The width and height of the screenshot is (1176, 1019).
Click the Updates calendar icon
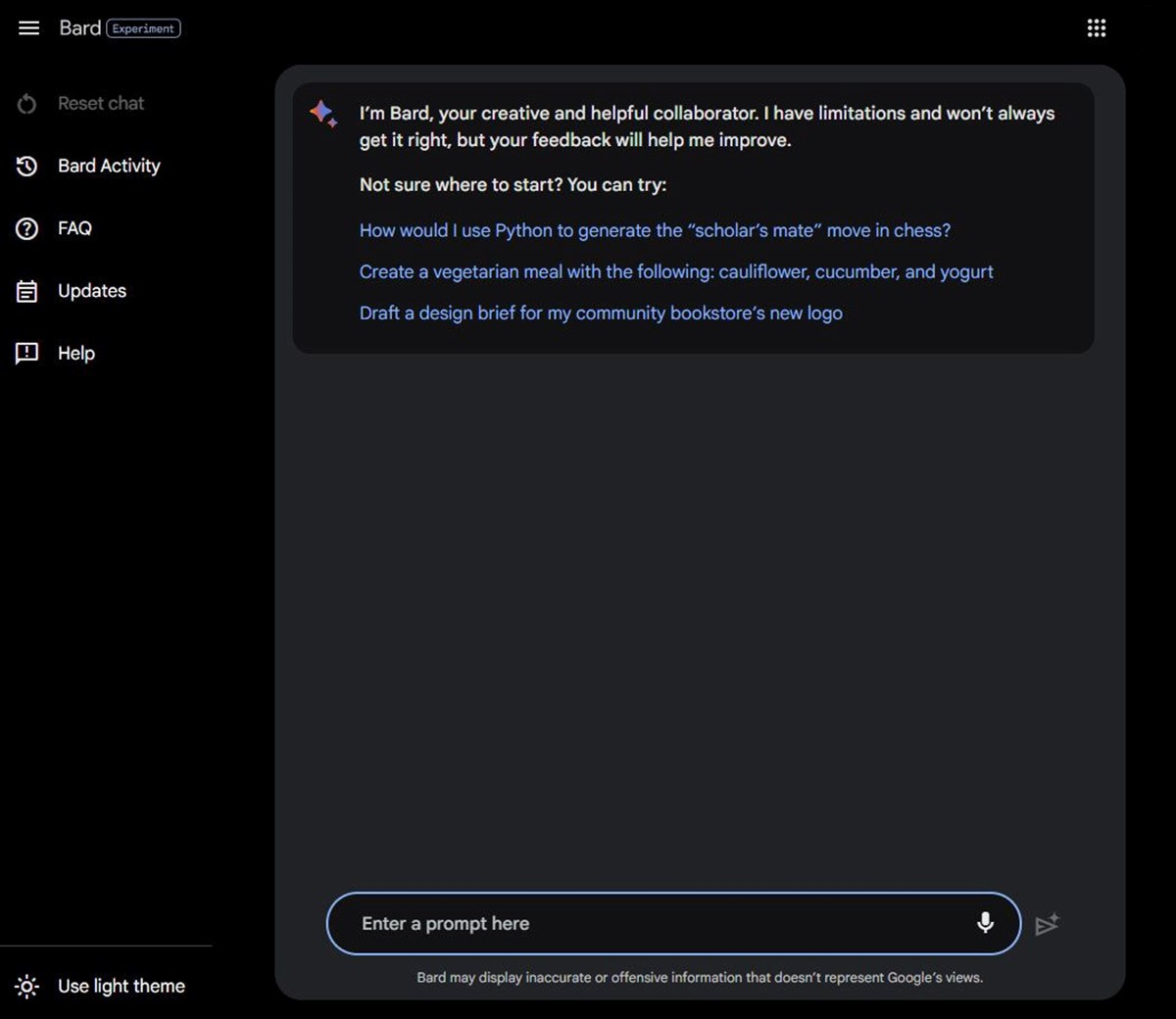pyautogui.click(x=27, y=291)
